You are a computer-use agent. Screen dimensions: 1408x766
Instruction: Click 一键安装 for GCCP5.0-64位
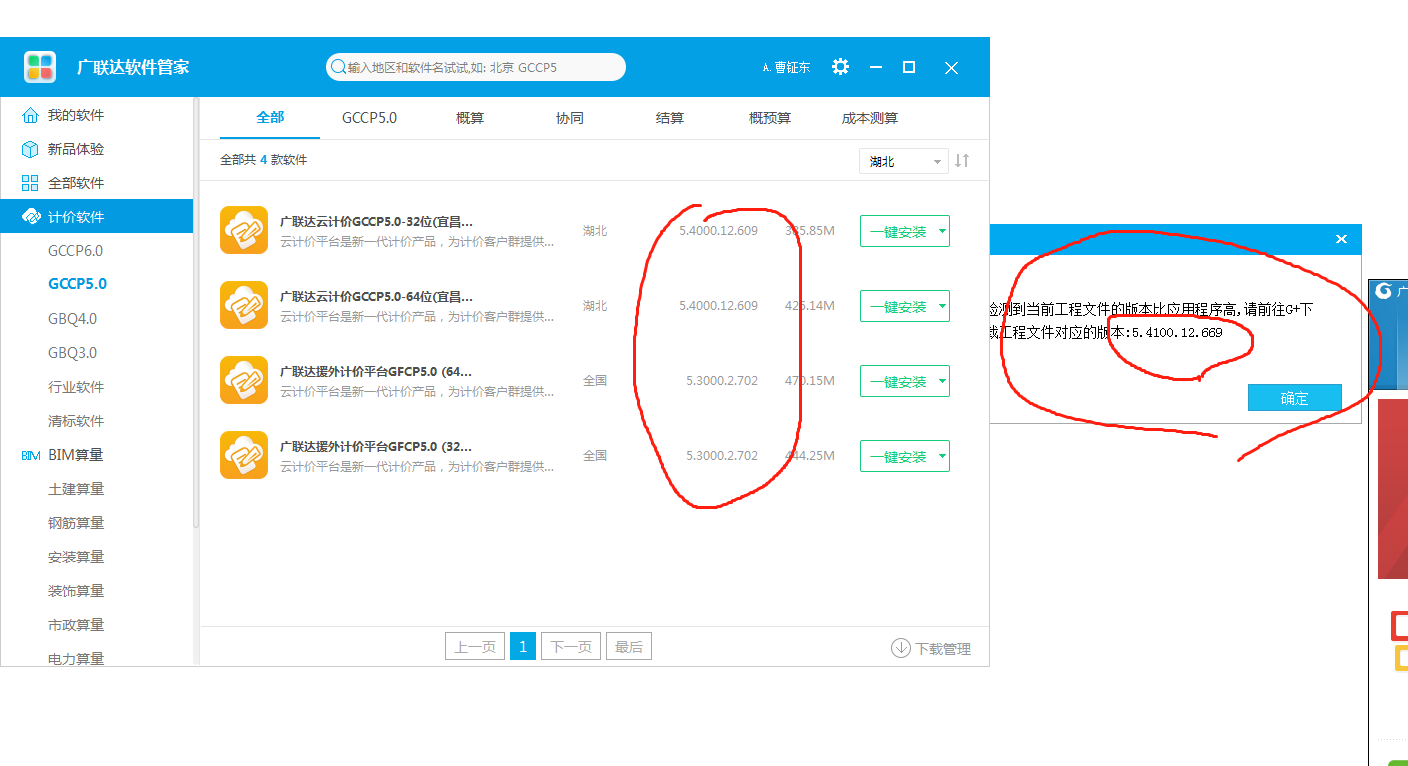(897, 307)
